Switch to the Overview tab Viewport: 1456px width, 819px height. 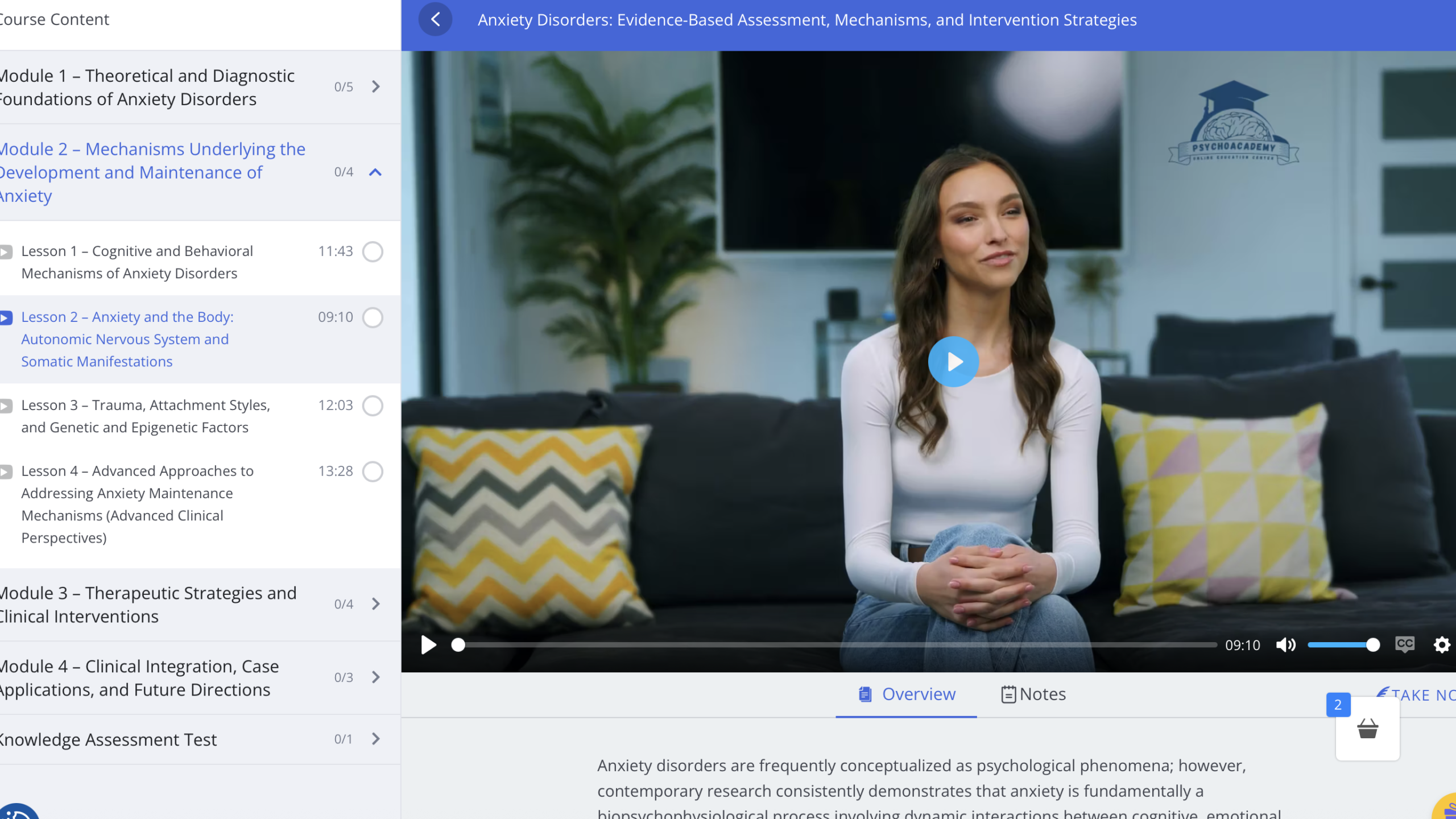pos(907,694)
